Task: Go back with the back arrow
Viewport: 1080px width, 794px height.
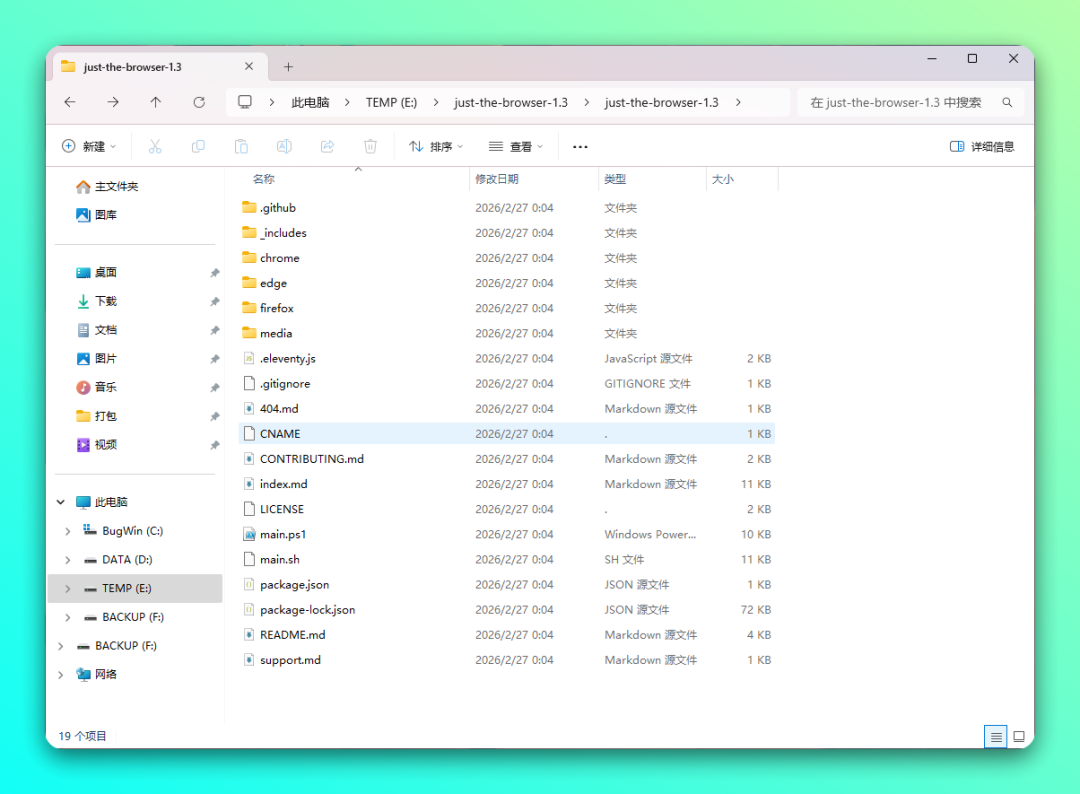Action: (69, 102)
